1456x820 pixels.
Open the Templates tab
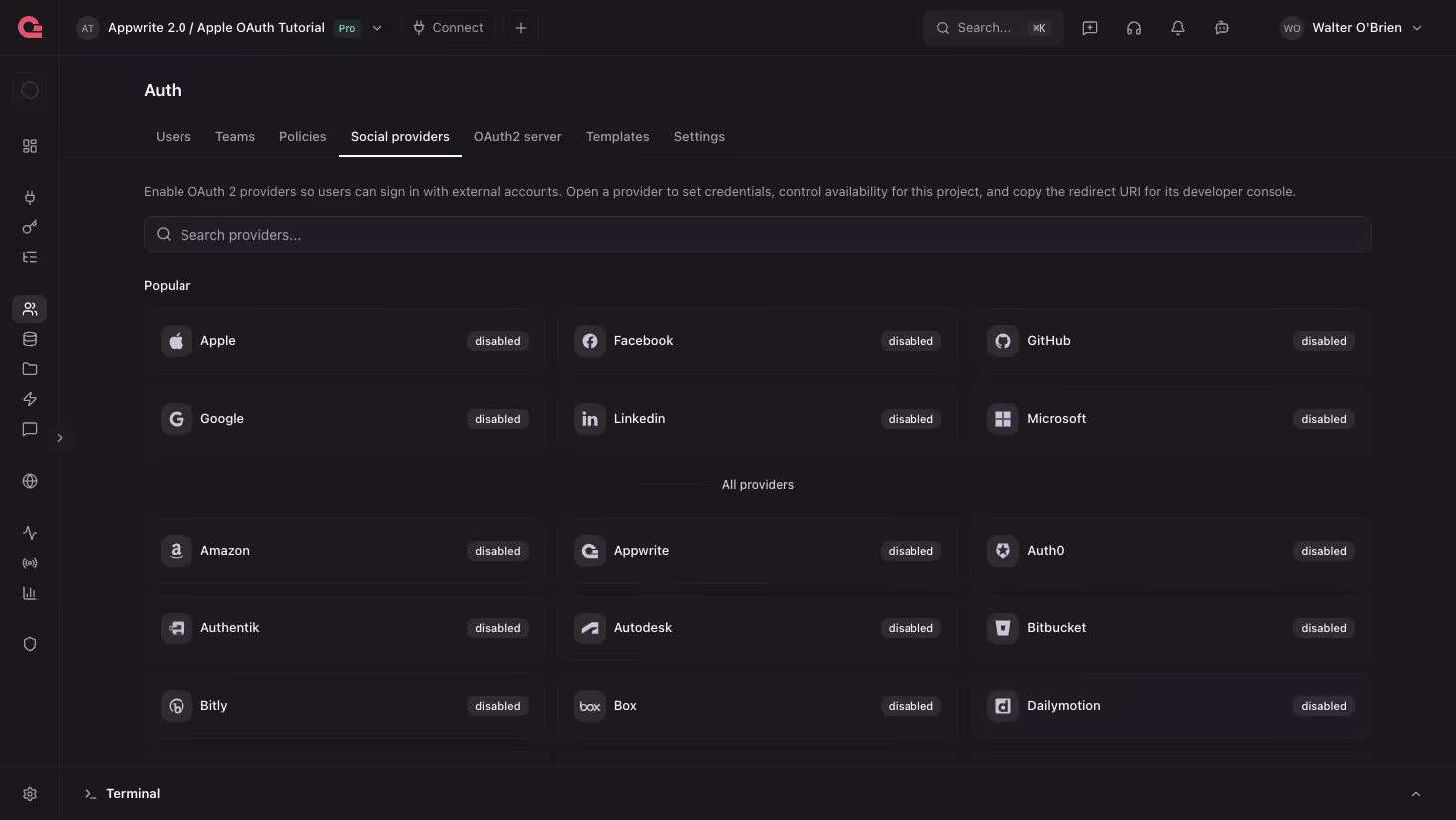[x=618, y=137]
